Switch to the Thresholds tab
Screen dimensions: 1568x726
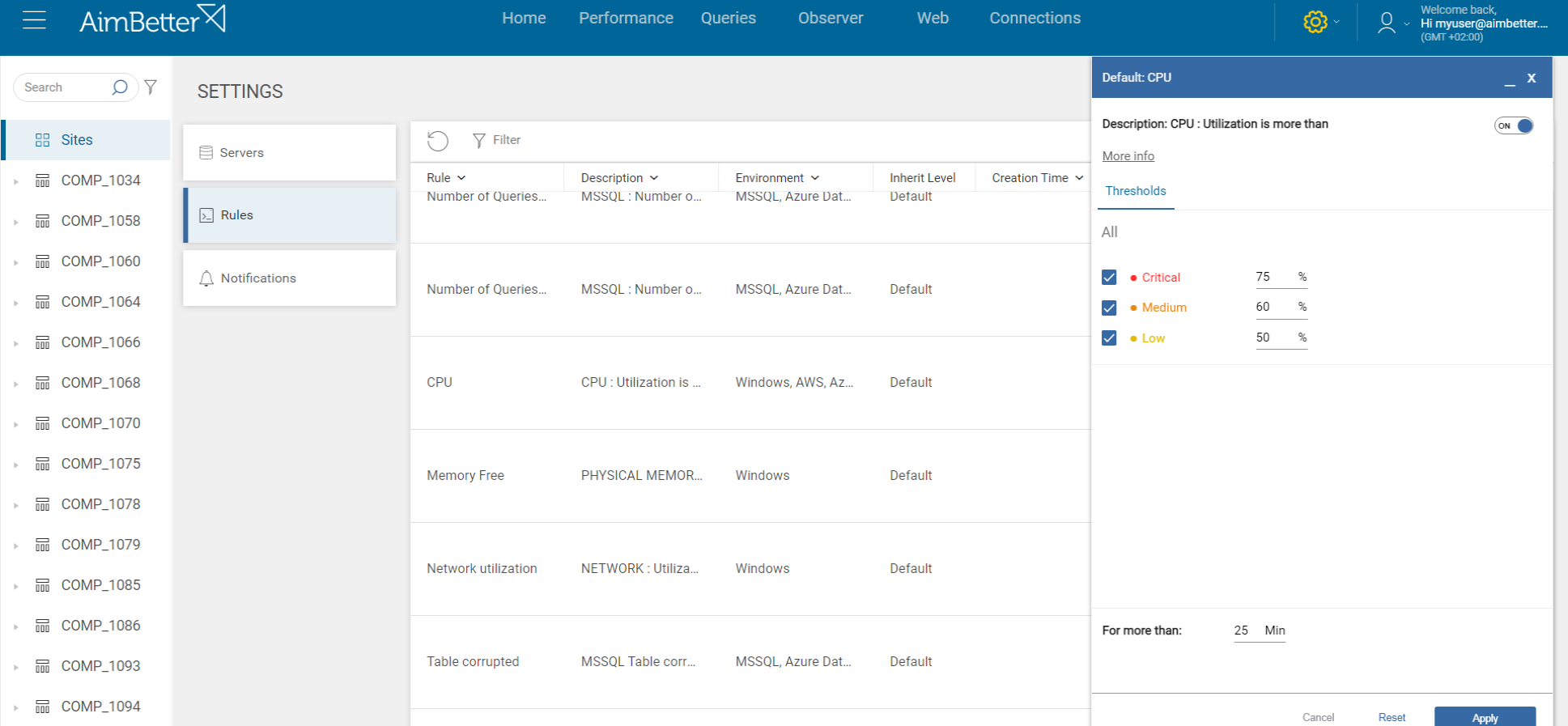[1136, 192]
